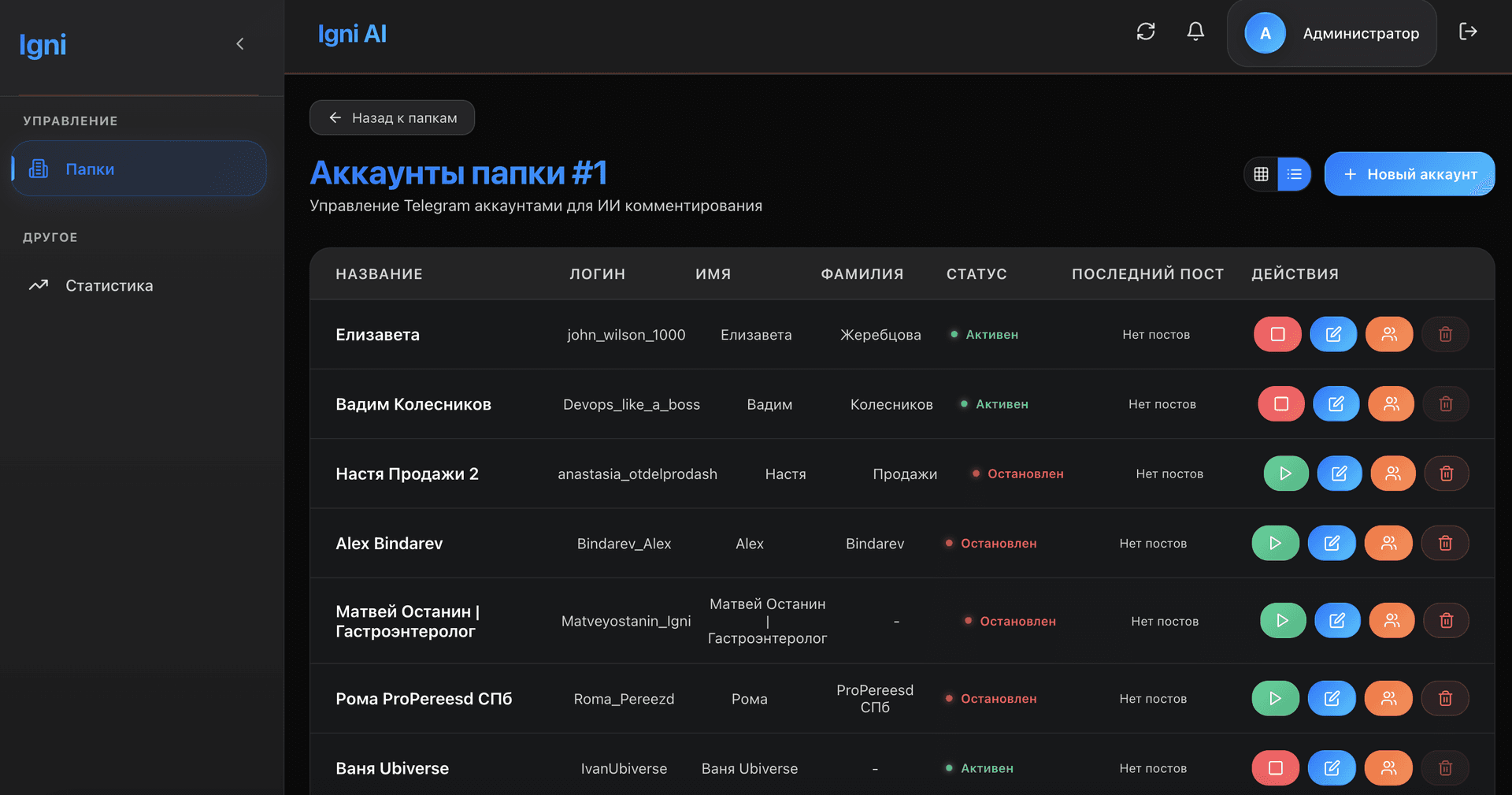Image resolution: width=1512 pixels, height=795 pixels.
Task: Open the notifications bell
Action: click(1195, 32)
